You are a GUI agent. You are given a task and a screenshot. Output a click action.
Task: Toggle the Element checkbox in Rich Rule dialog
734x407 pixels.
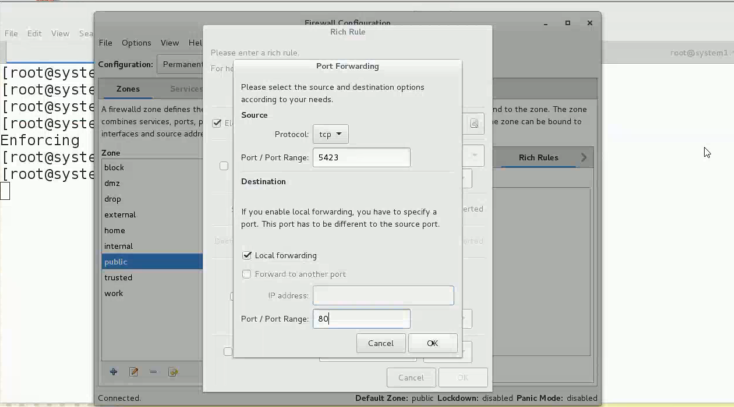(x=217, y=123)
